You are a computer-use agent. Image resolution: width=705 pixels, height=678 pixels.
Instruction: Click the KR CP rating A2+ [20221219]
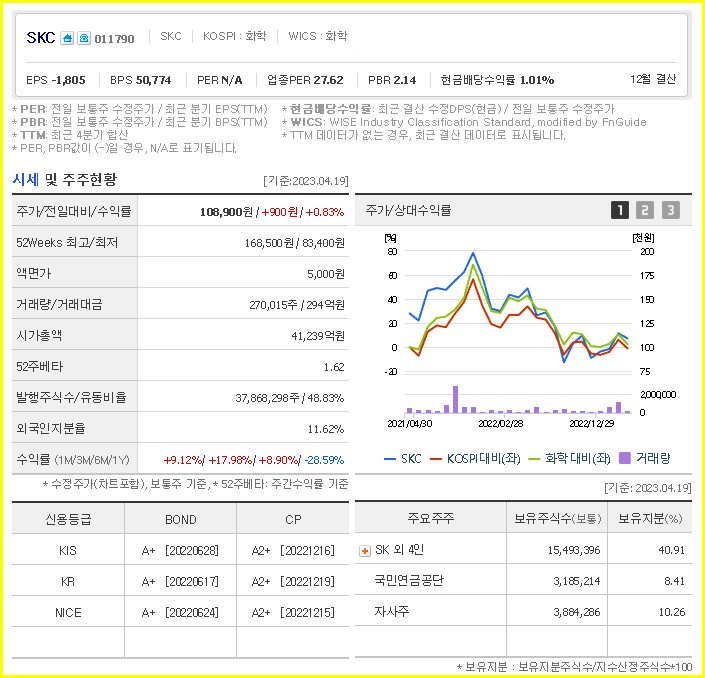(293, 581)
